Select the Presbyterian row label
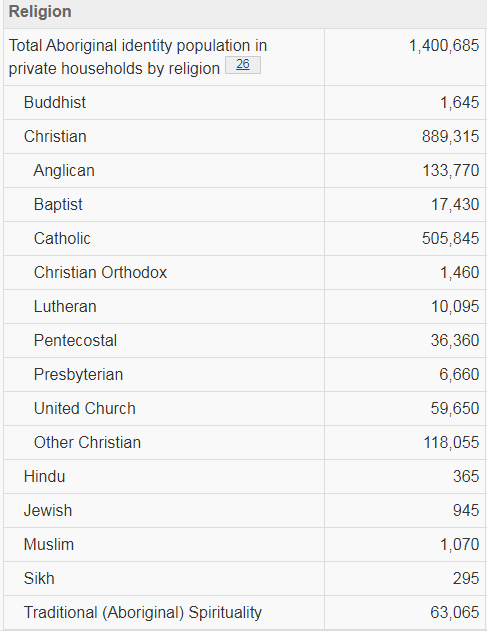Viewport: 487px width, 637px height. point(78,375)
